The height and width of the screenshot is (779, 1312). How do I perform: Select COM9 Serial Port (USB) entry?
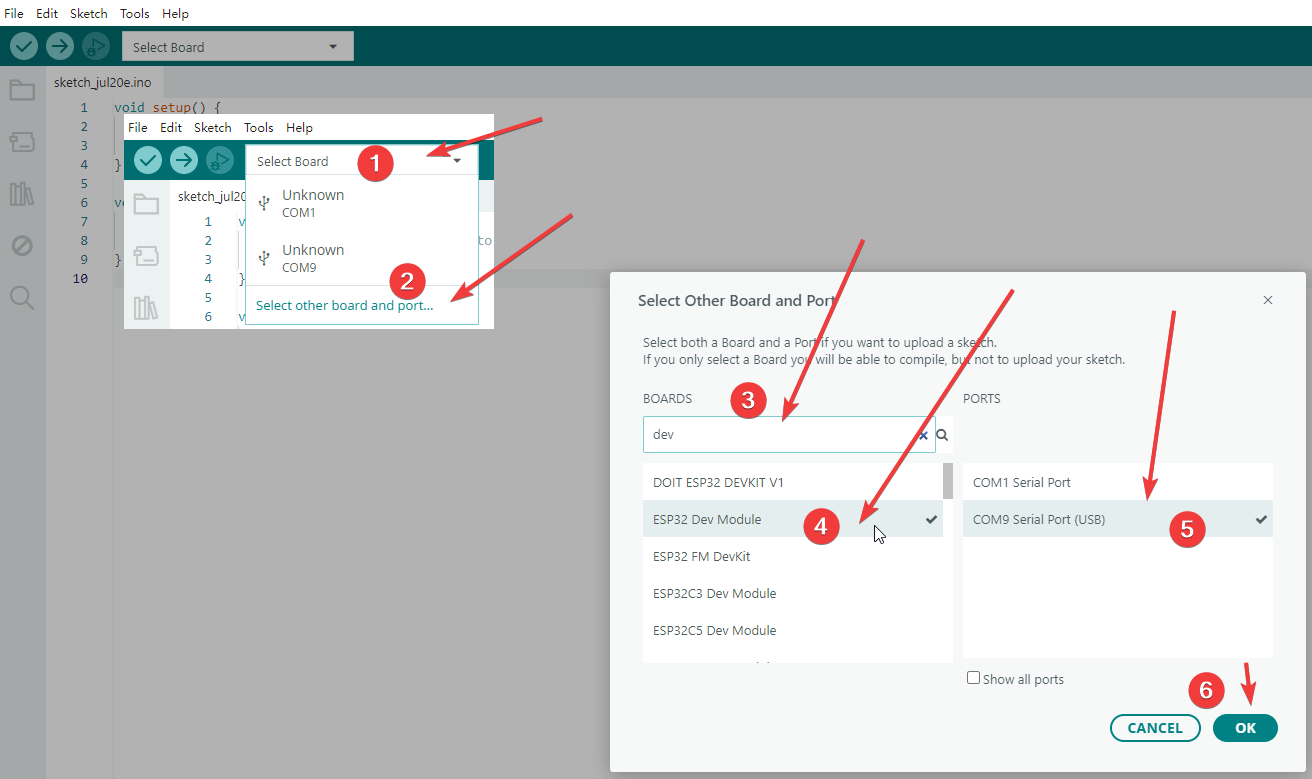(x=1118, y=519)
